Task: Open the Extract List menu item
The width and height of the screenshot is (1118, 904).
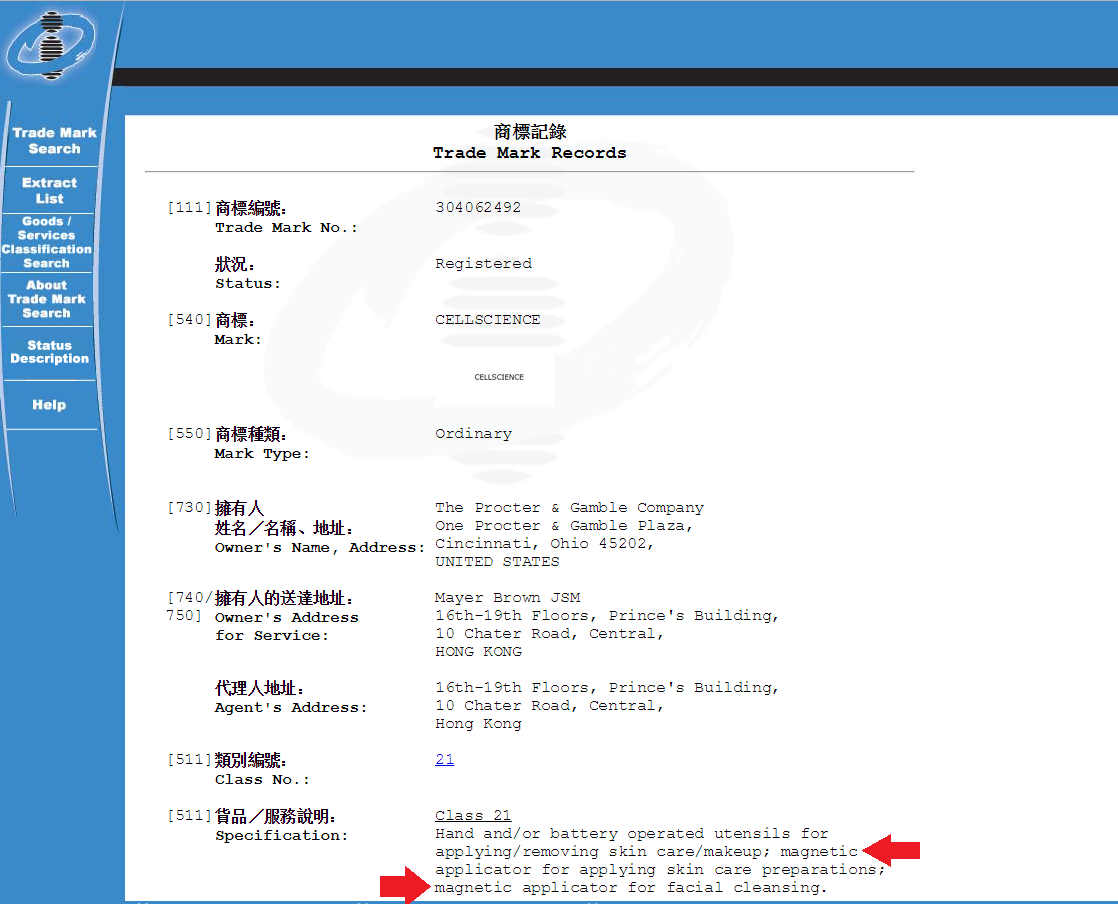Action: 49,190
